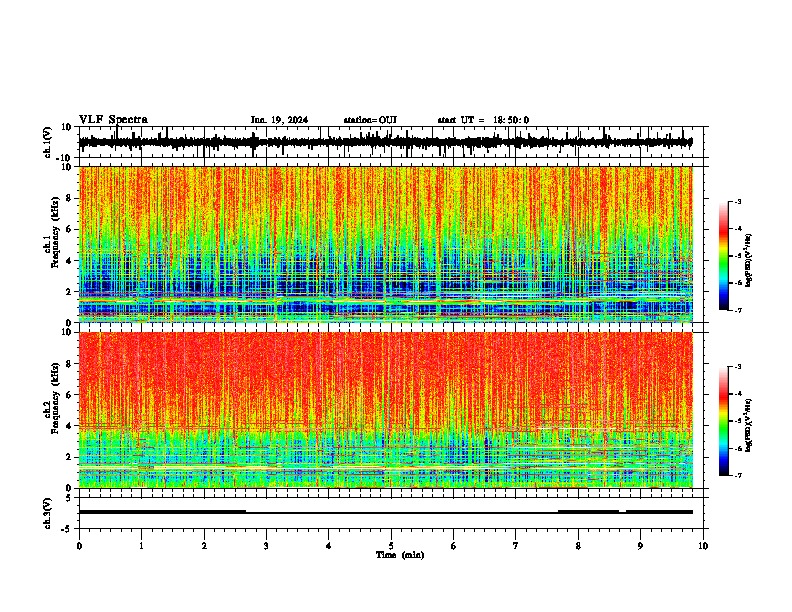Click the ch.2 PSD color scale bar
The width and height of the screenshot is (792, 612).
click(724, 421)
